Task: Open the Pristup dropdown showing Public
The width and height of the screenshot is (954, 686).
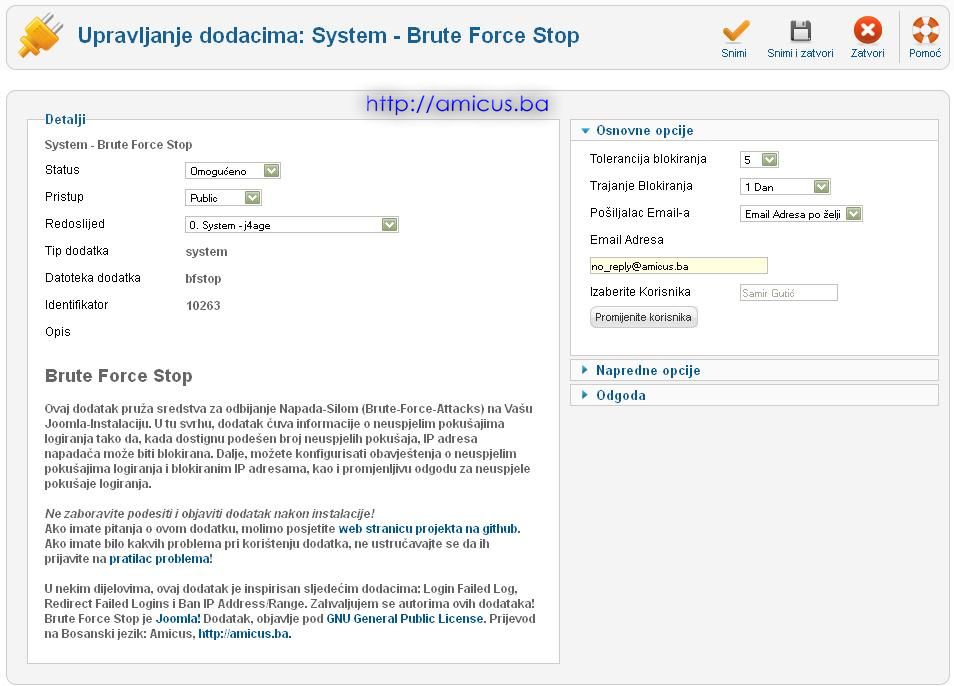Action: tap(223, 198)
